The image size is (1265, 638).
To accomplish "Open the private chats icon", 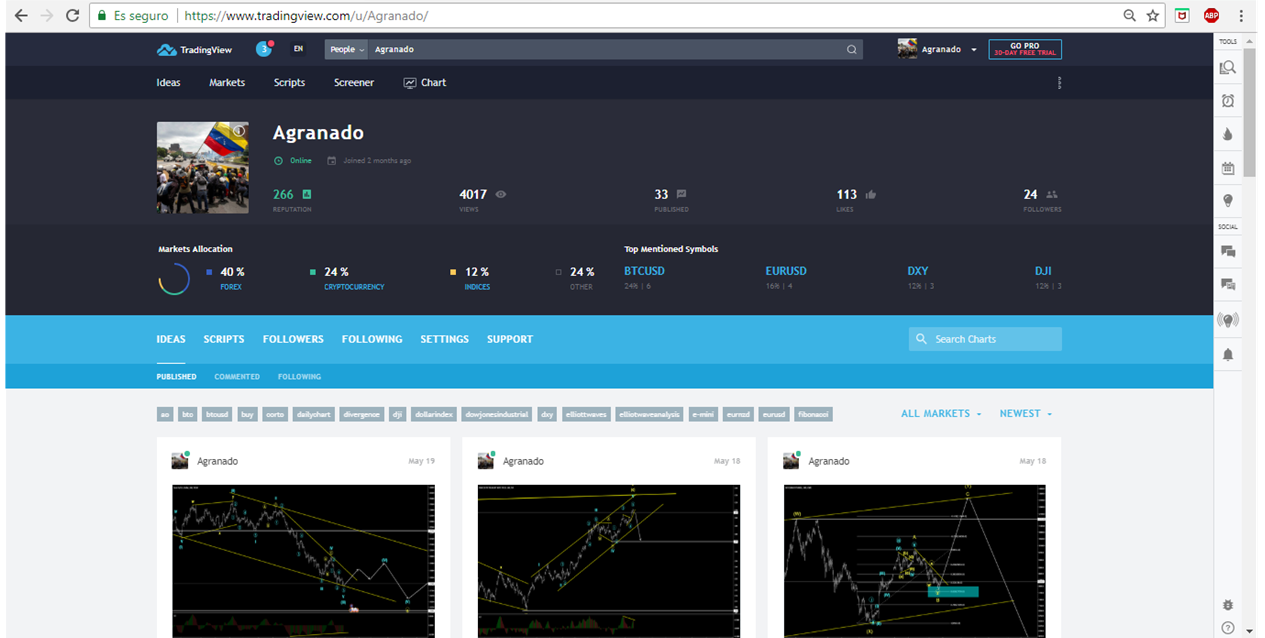I will (x=1228, y=285).
